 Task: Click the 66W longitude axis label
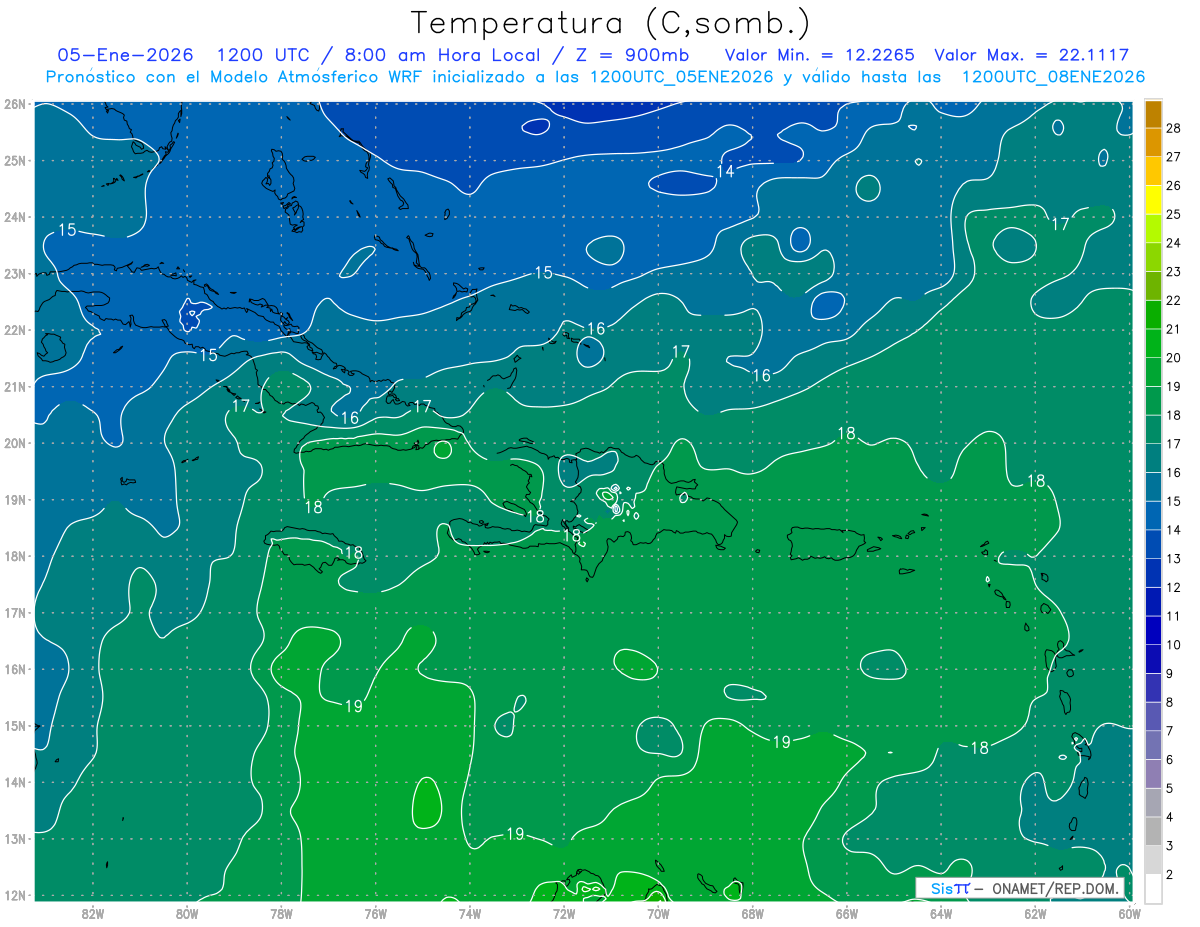pos(847,913)
